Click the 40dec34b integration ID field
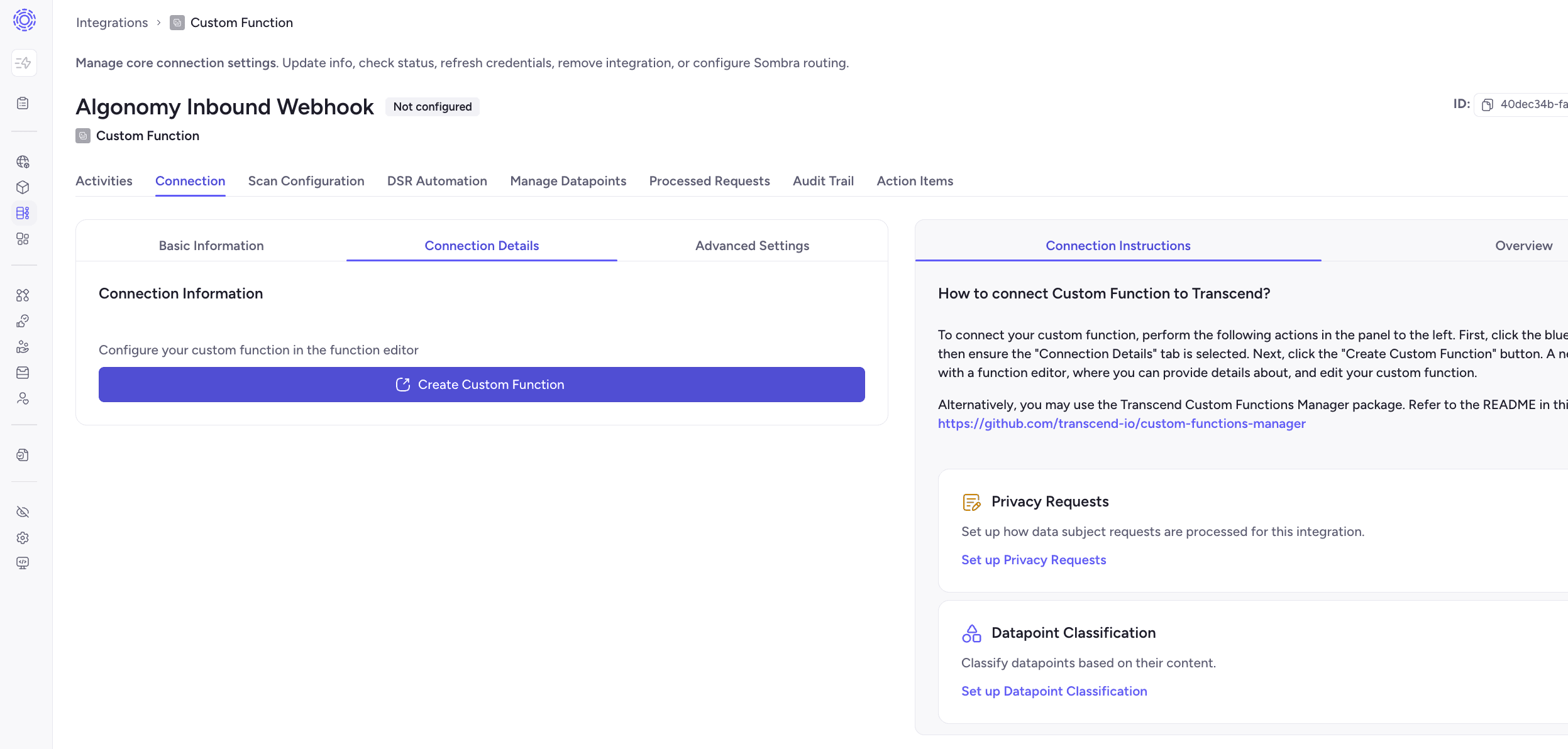 click(1521, 104)
